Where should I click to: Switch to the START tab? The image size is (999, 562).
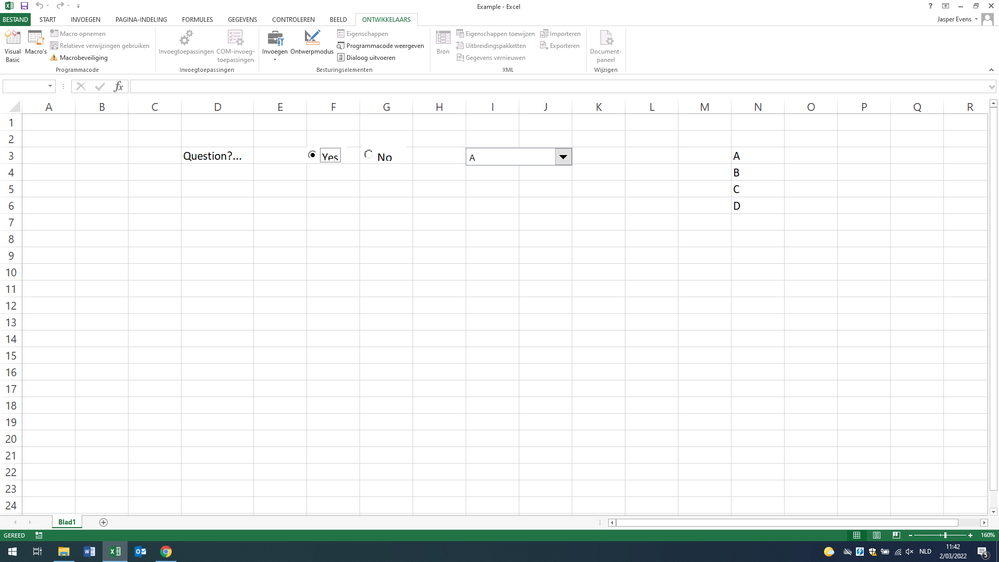click(x=48, y=20)
